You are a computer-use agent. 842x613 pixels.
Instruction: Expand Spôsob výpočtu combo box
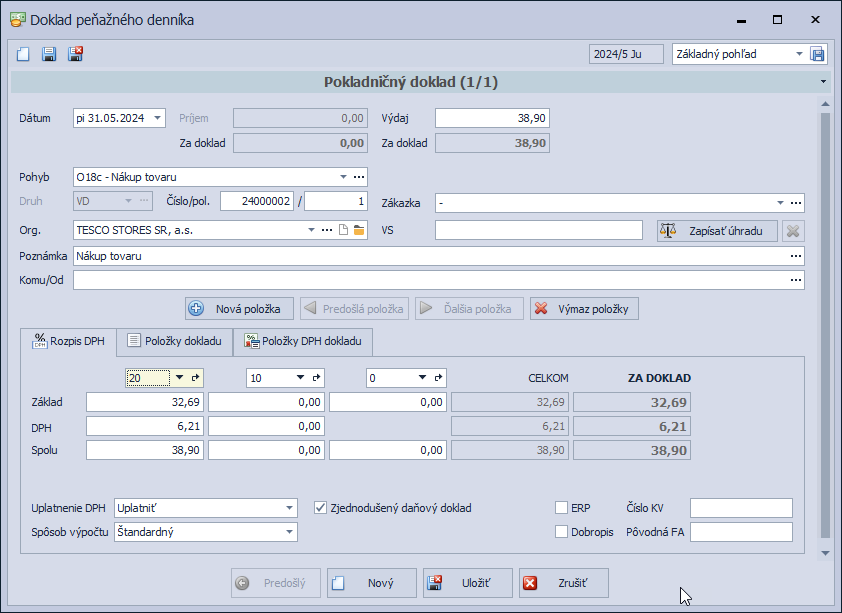click(x=289, y=532)
